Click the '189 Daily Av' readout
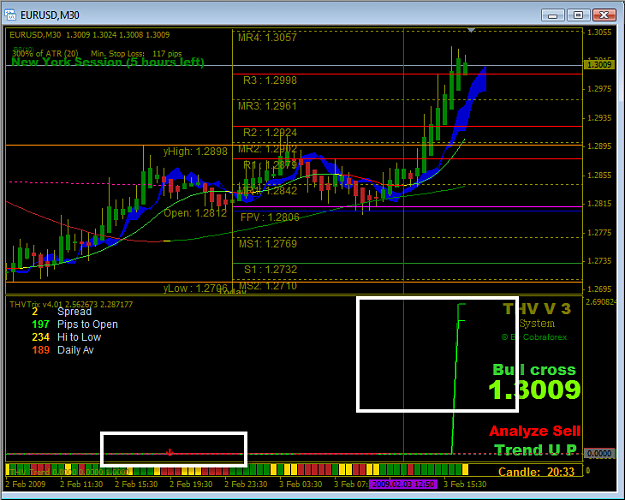This screenshot has width=625, height=500. (x=63, y=350)
